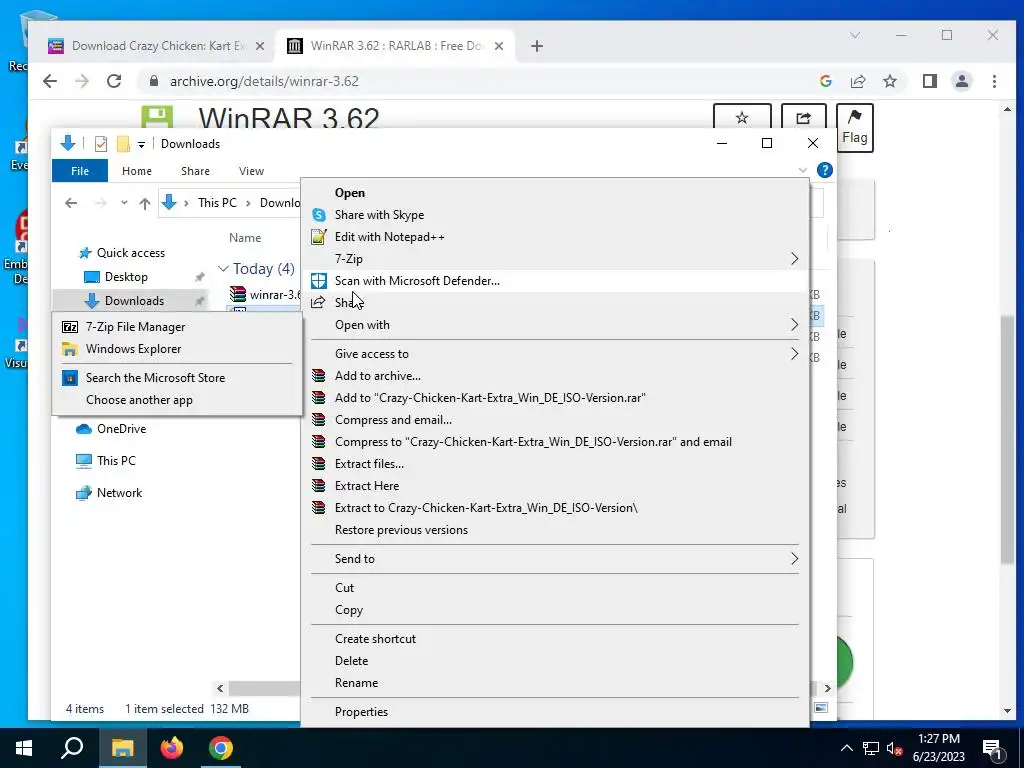Click Explorer help question-mark icon

click(825, 170)
